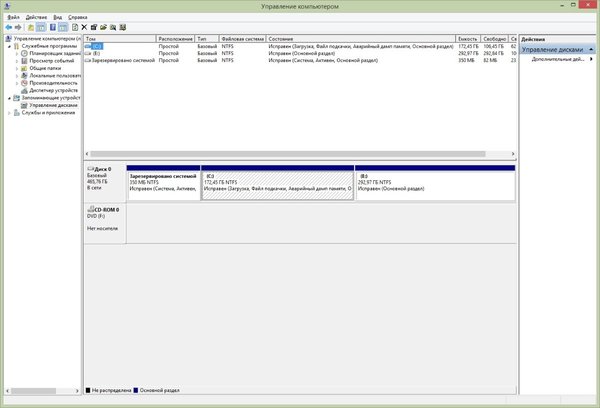Collapse the Служебные программы tree node
The image size is (600, 408).
click(10, 46)
